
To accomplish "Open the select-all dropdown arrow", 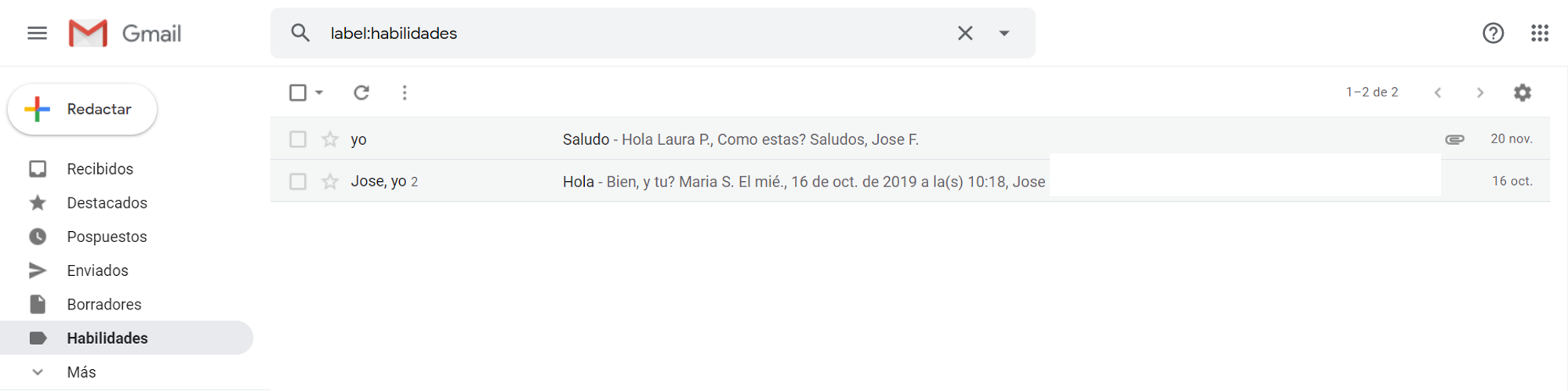I will click(x=319, y=92).
